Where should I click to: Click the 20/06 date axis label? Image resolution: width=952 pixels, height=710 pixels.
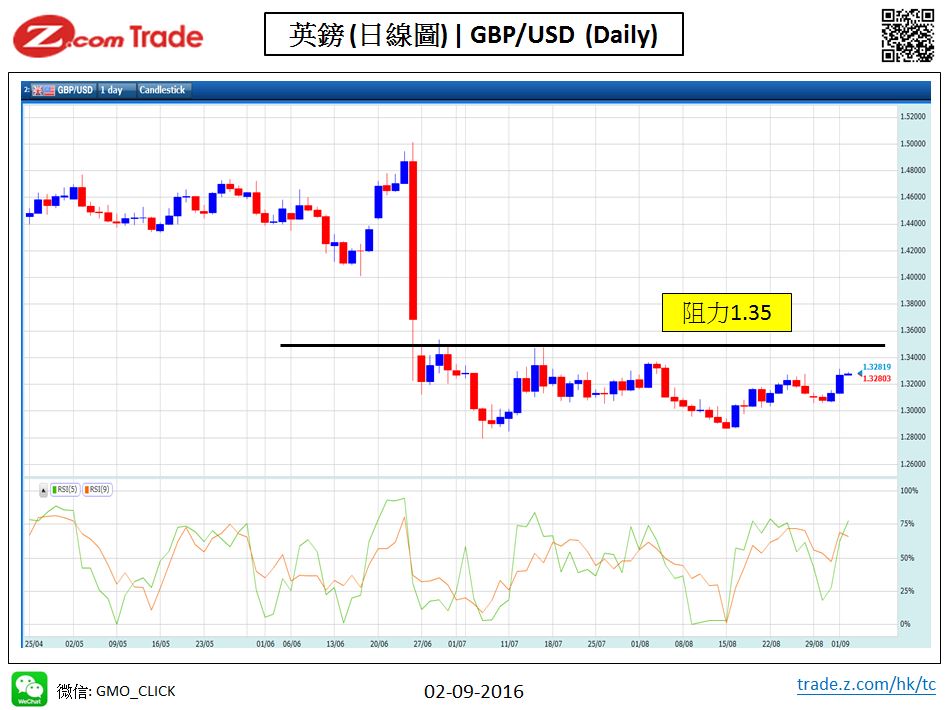tap(379, 644)
